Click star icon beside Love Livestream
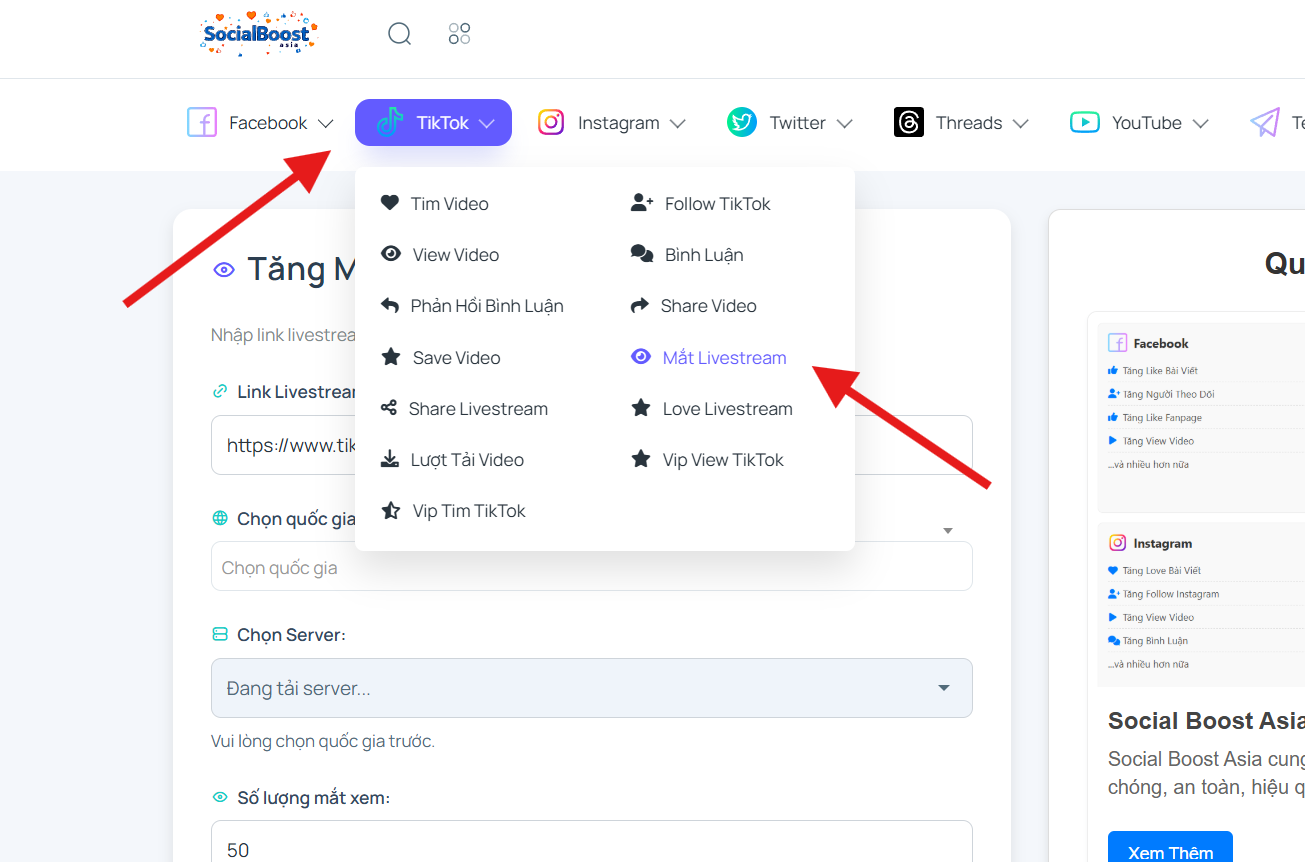 point(641,408)
